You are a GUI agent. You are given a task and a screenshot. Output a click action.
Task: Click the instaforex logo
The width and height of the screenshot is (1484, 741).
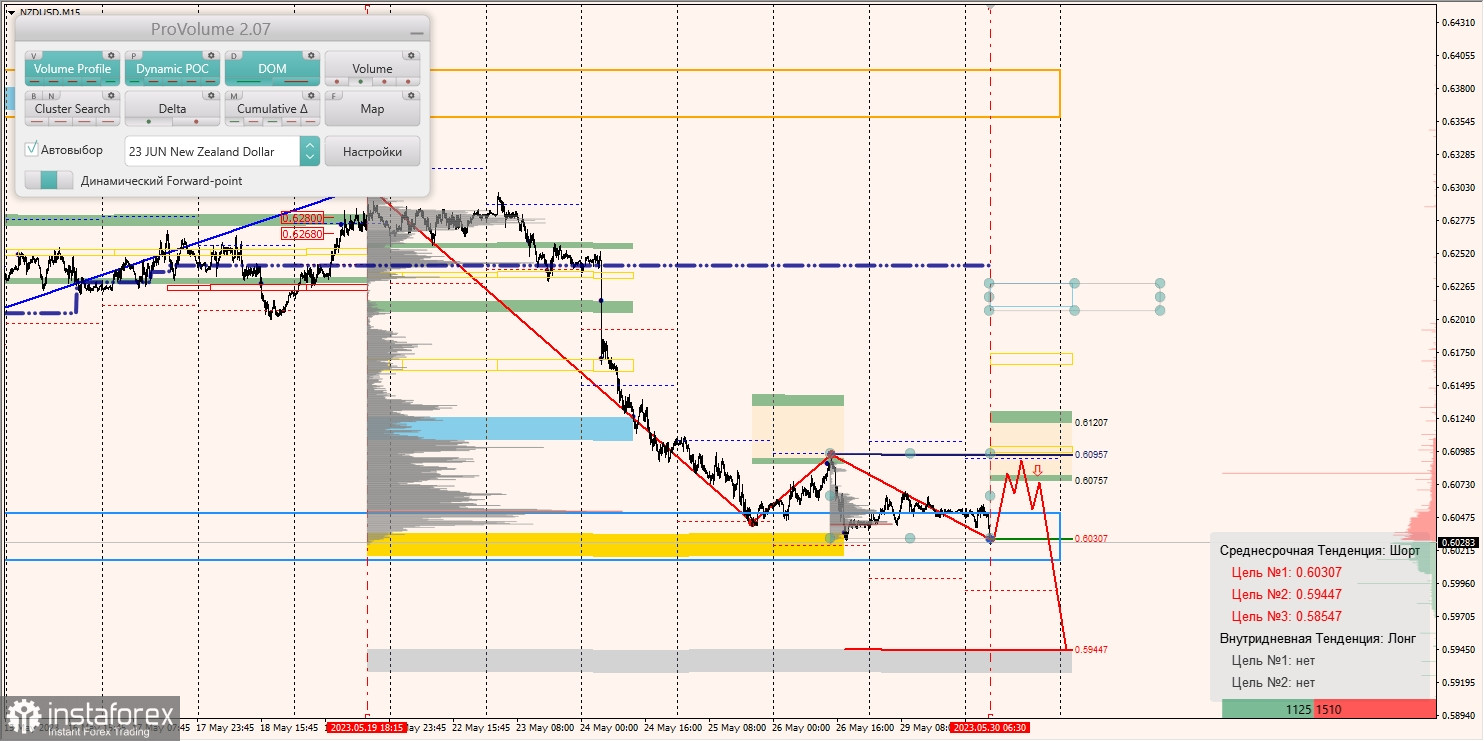click(x=91, y=717)
